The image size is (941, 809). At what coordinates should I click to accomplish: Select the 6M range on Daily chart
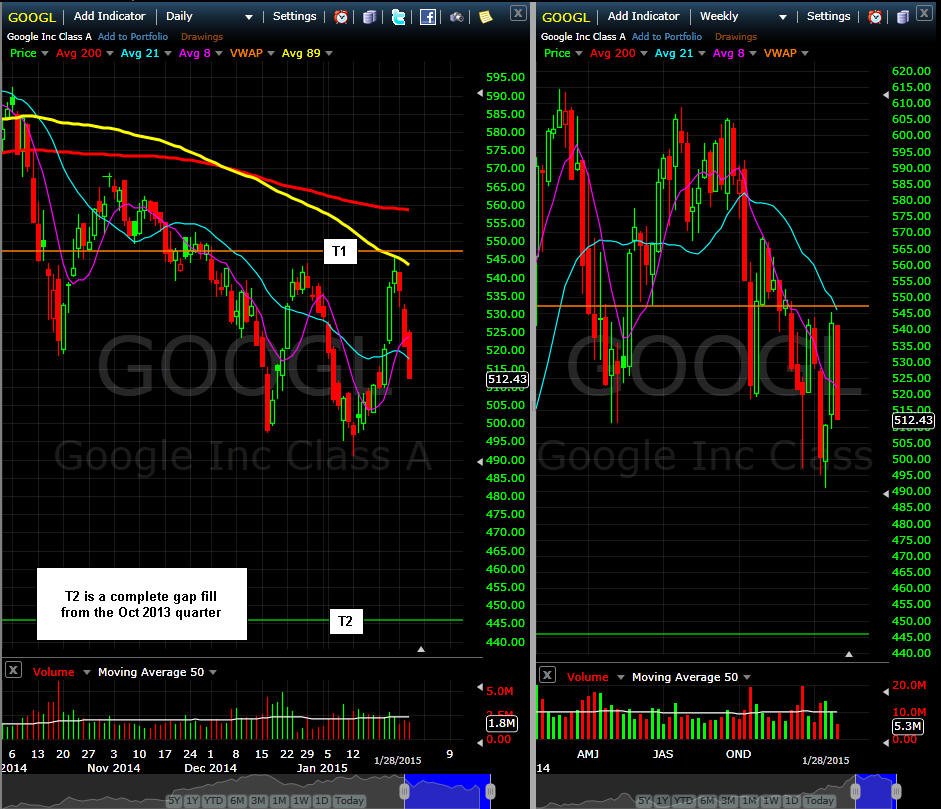238,801
